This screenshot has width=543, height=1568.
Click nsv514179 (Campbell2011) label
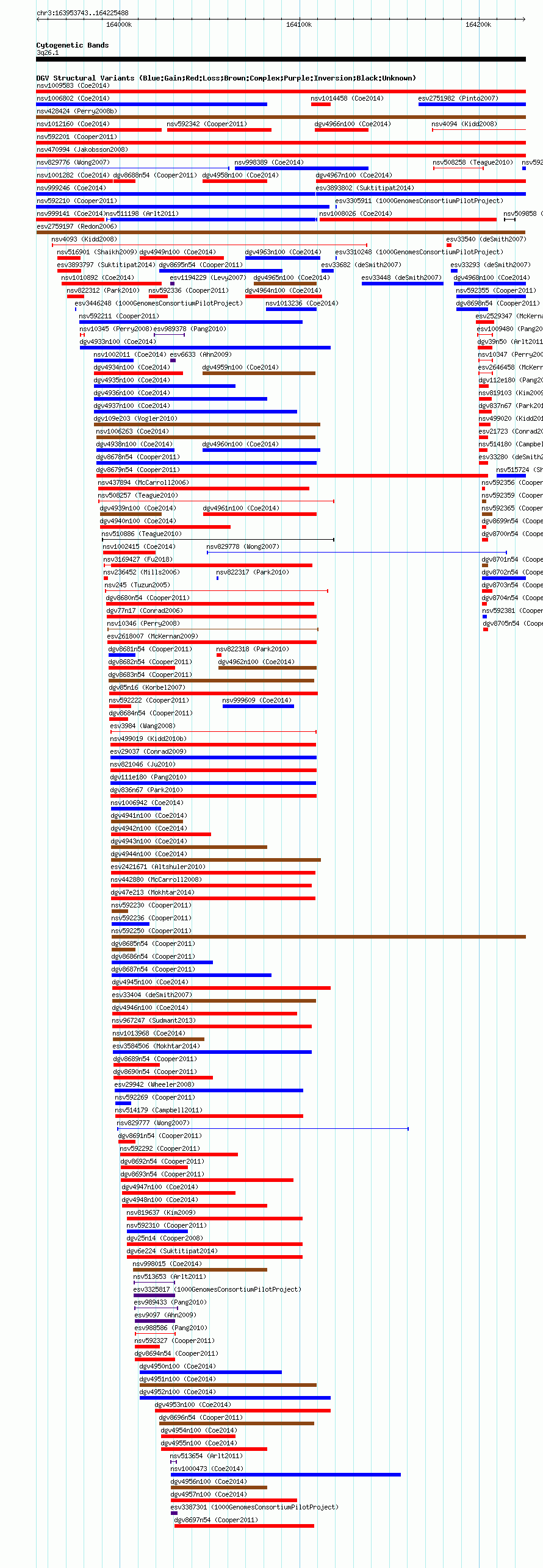(x=159, y=1110)
